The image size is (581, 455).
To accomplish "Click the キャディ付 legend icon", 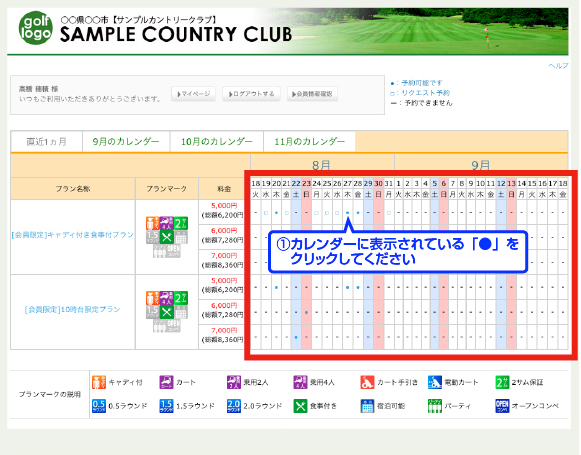I will [x=99, y=382].
